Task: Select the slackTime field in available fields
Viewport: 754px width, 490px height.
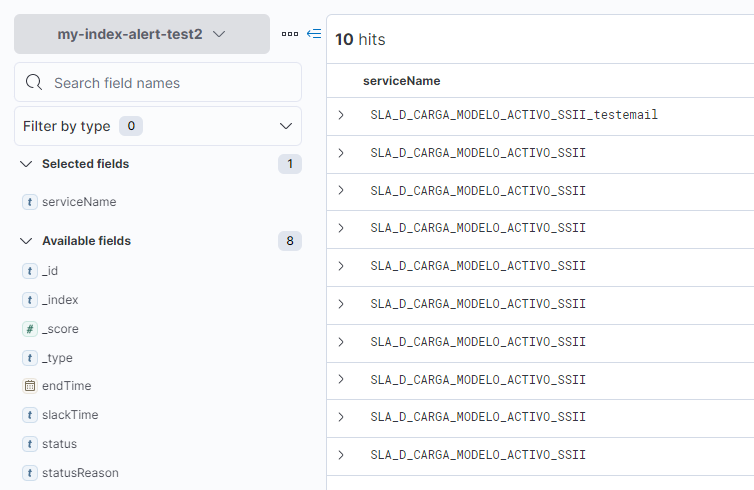Action: click(x=70, y=415)
